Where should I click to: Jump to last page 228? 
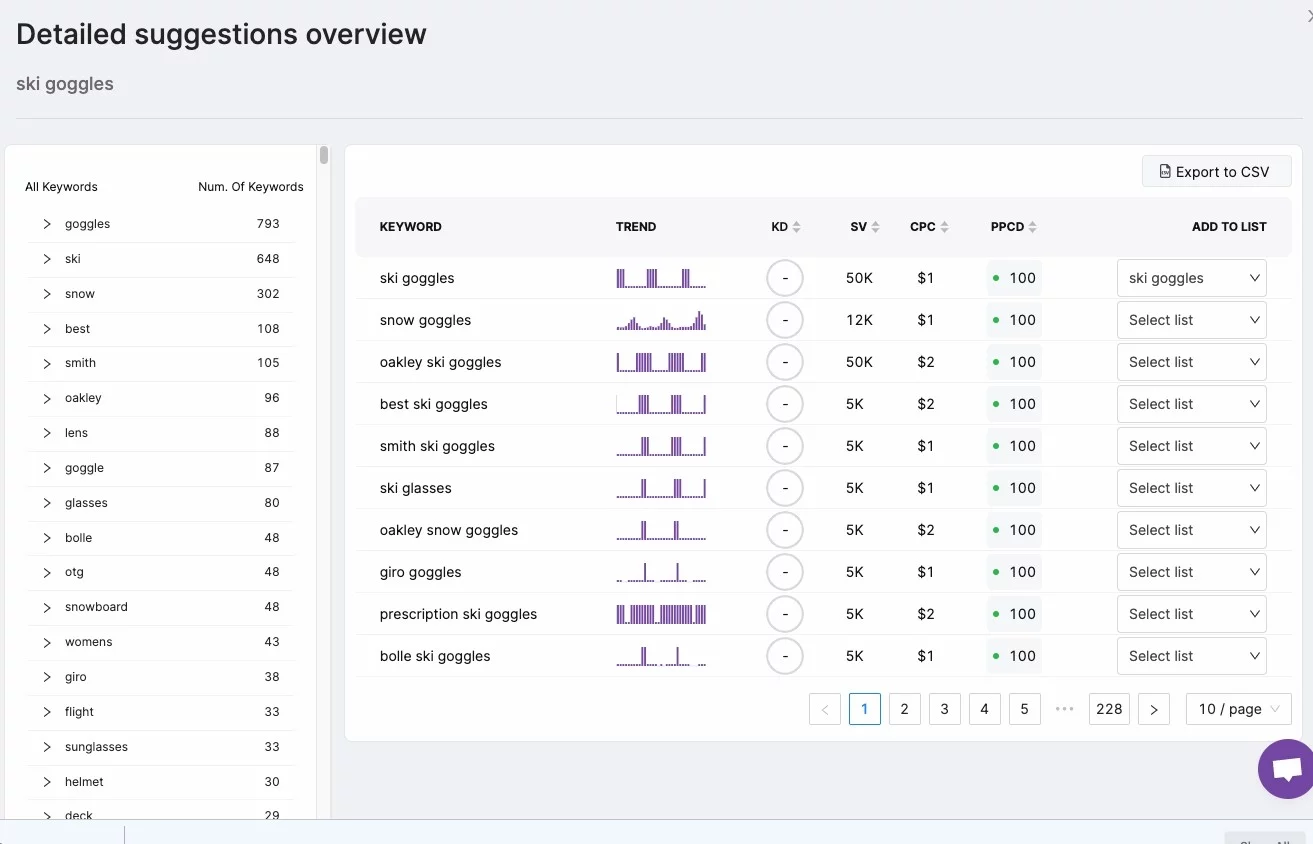(x=1109, y=709)
